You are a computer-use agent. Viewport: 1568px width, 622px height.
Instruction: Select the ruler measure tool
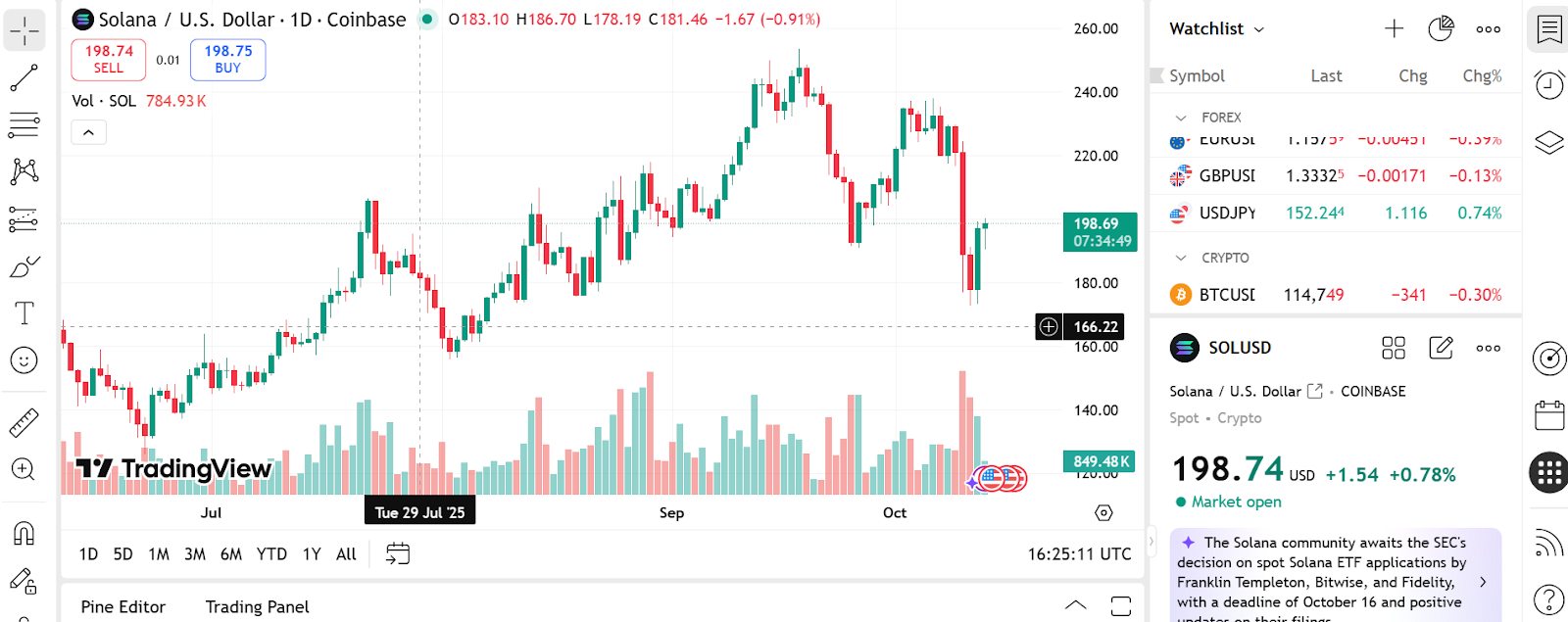click(24, 423)
